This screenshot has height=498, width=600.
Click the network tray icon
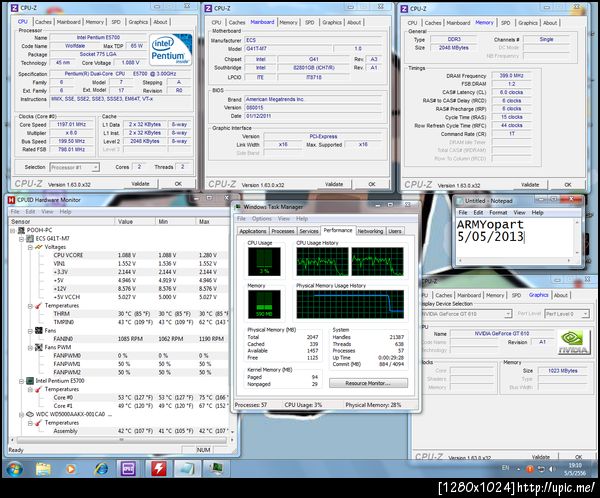pyautogui.click(x=541, y=469)
